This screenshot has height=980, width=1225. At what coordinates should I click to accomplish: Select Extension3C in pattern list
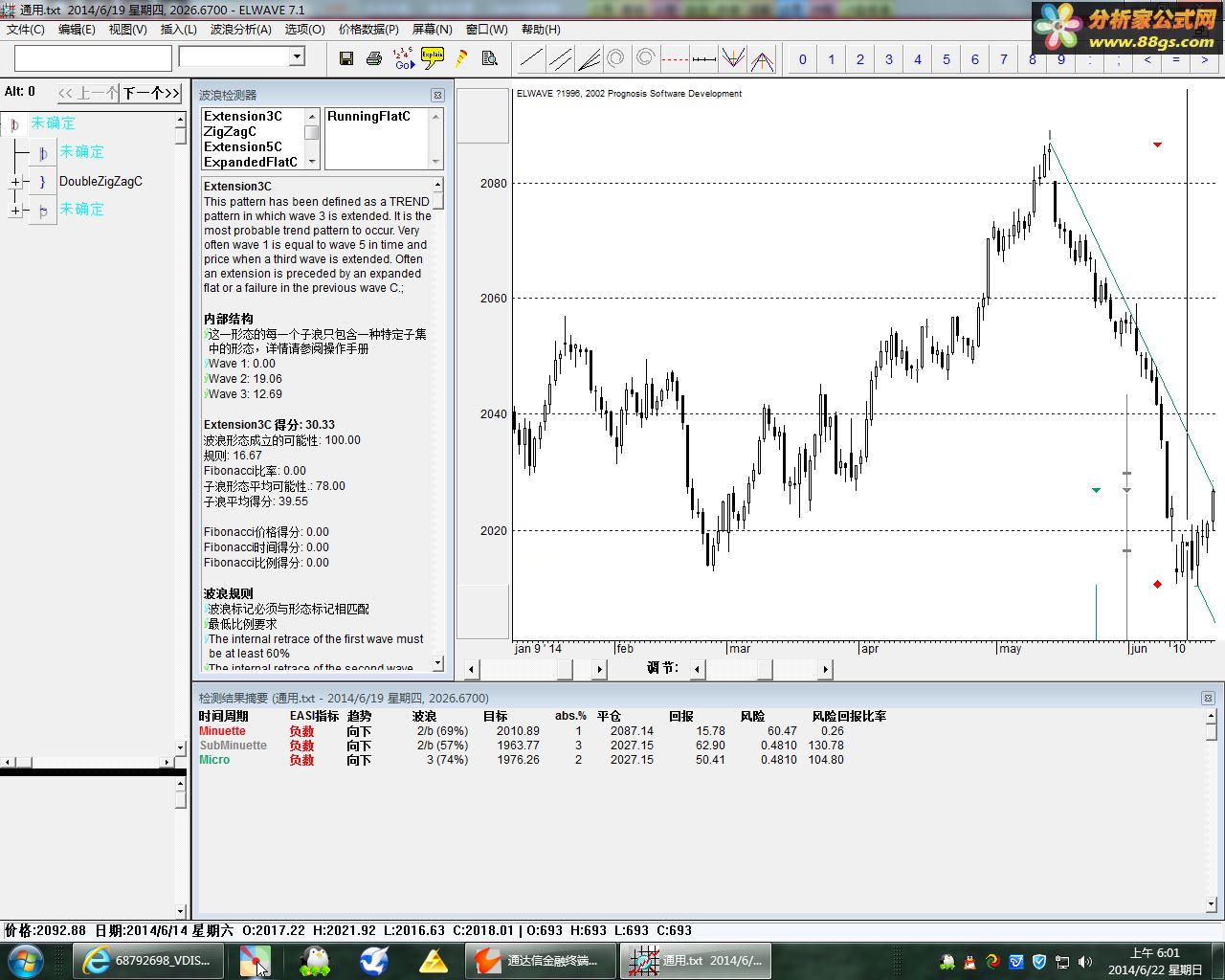(243, 116)
